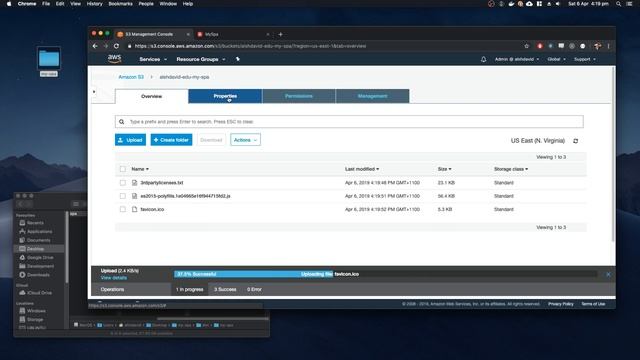Click file icon next to es2015-polyfills js file

(134, 196)
